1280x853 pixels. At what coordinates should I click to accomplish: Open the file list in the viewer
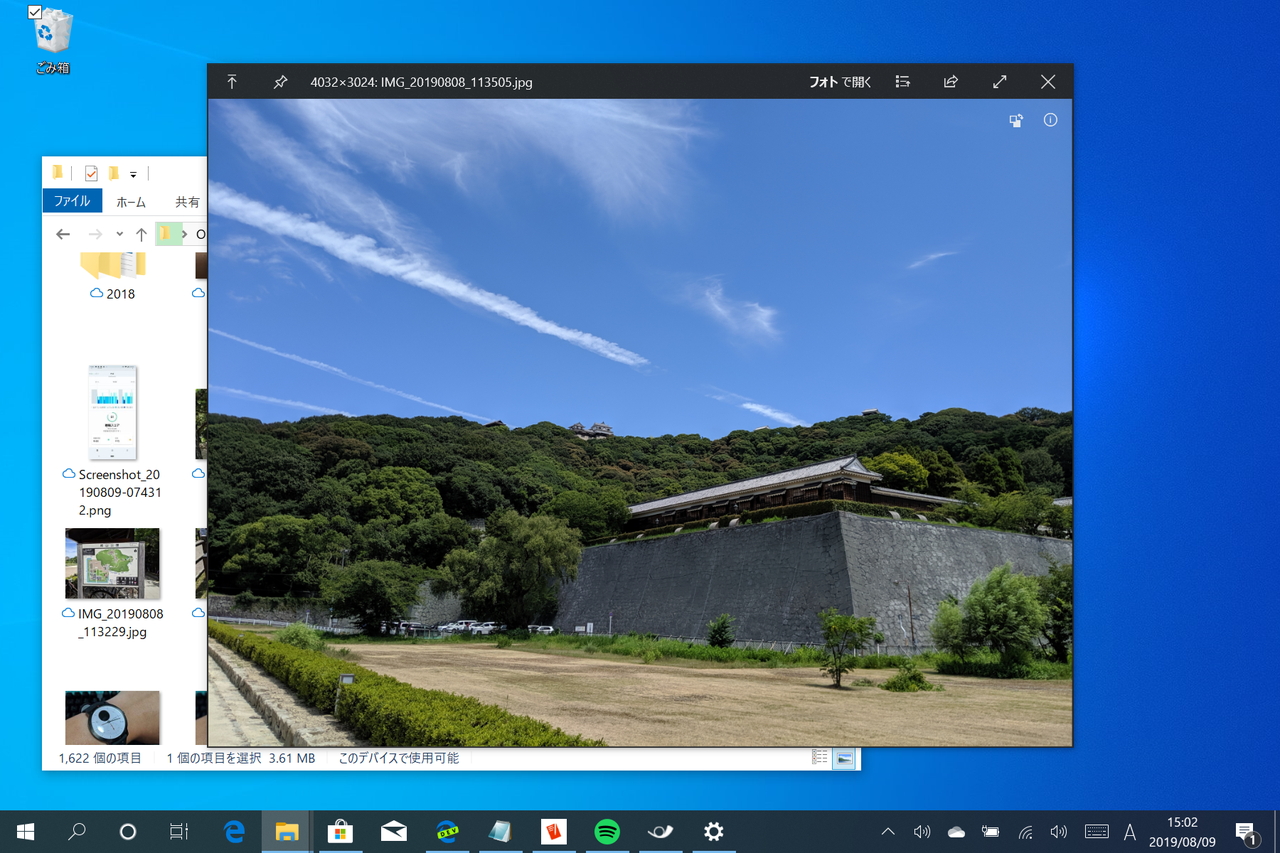pos(902,81)
